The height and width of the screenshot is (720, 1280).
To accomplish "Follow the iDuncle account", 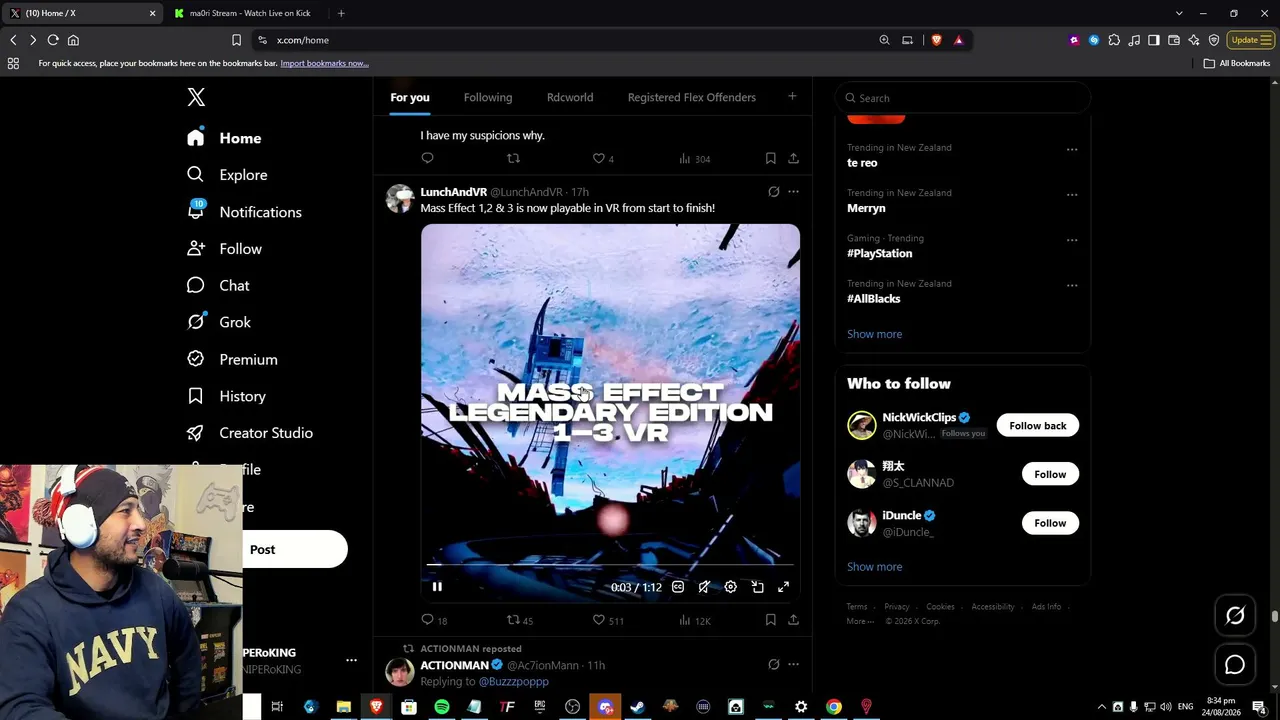I will point(1050,523).
